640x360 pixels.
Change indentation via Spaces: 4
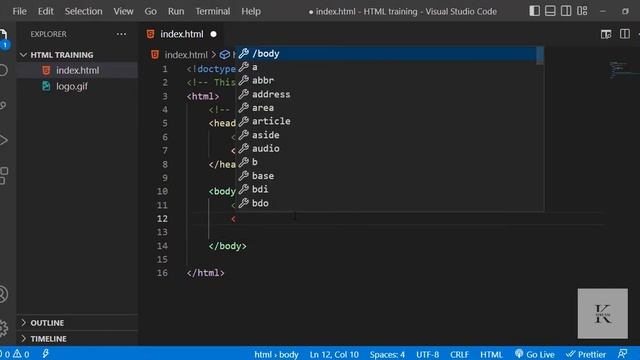(x=387, y=354)
